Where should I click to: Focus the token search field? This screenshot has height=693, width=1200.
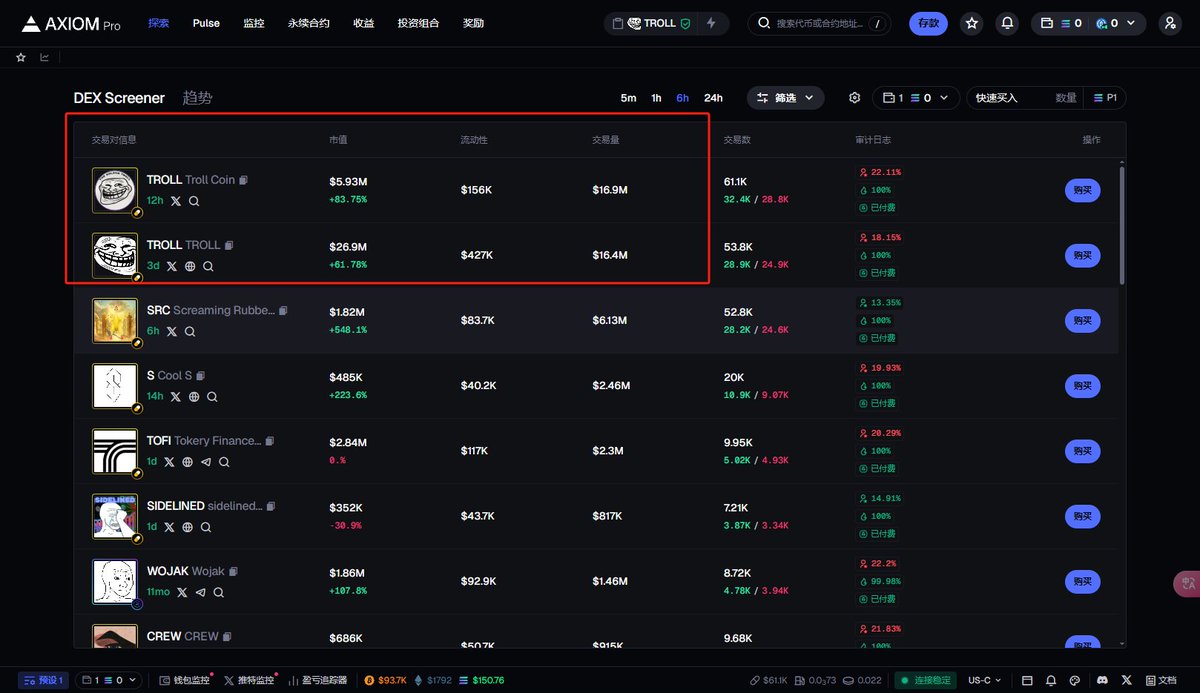point(820,23)
